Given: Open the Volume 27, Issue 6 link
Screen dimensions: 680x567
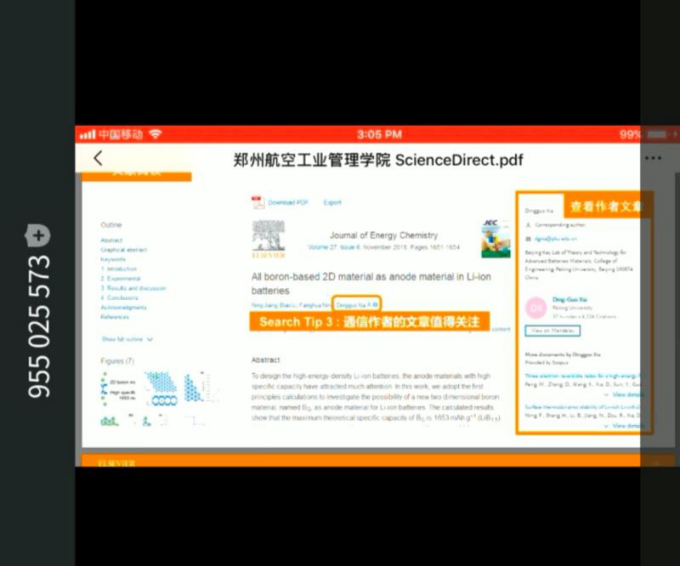Looking at the screenshot, I should click(334, 247).
